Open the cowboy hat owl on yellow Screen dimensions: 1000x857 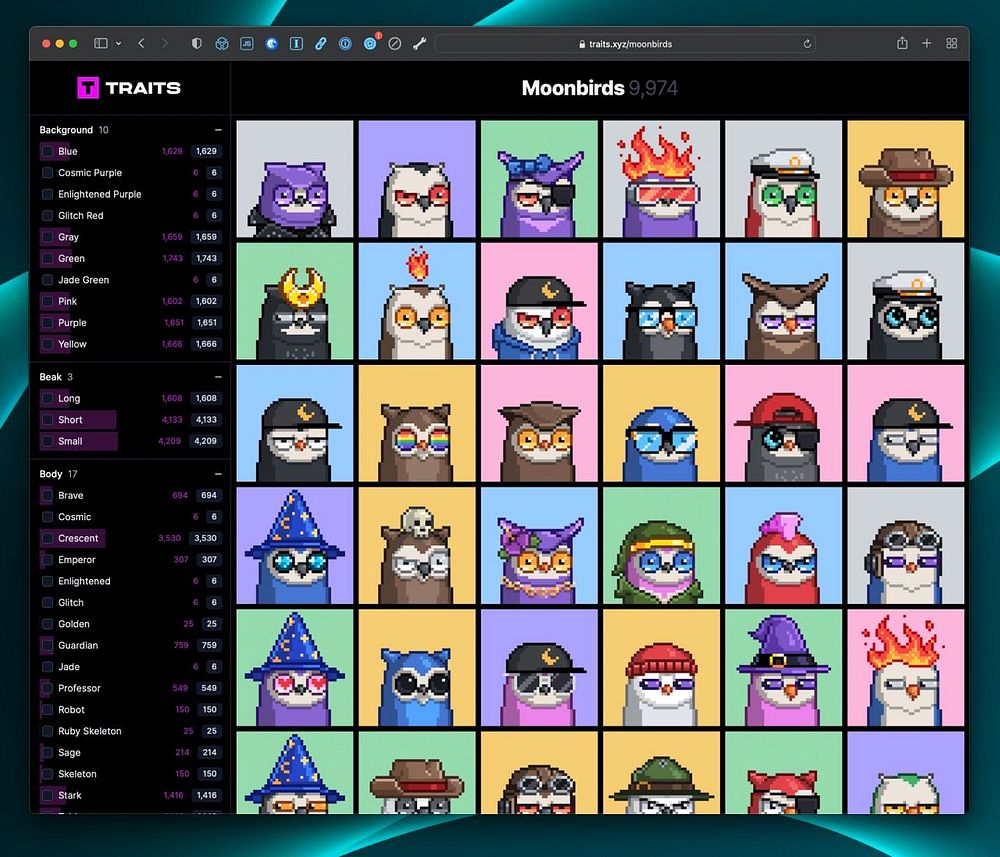click(x=906, y=179)
